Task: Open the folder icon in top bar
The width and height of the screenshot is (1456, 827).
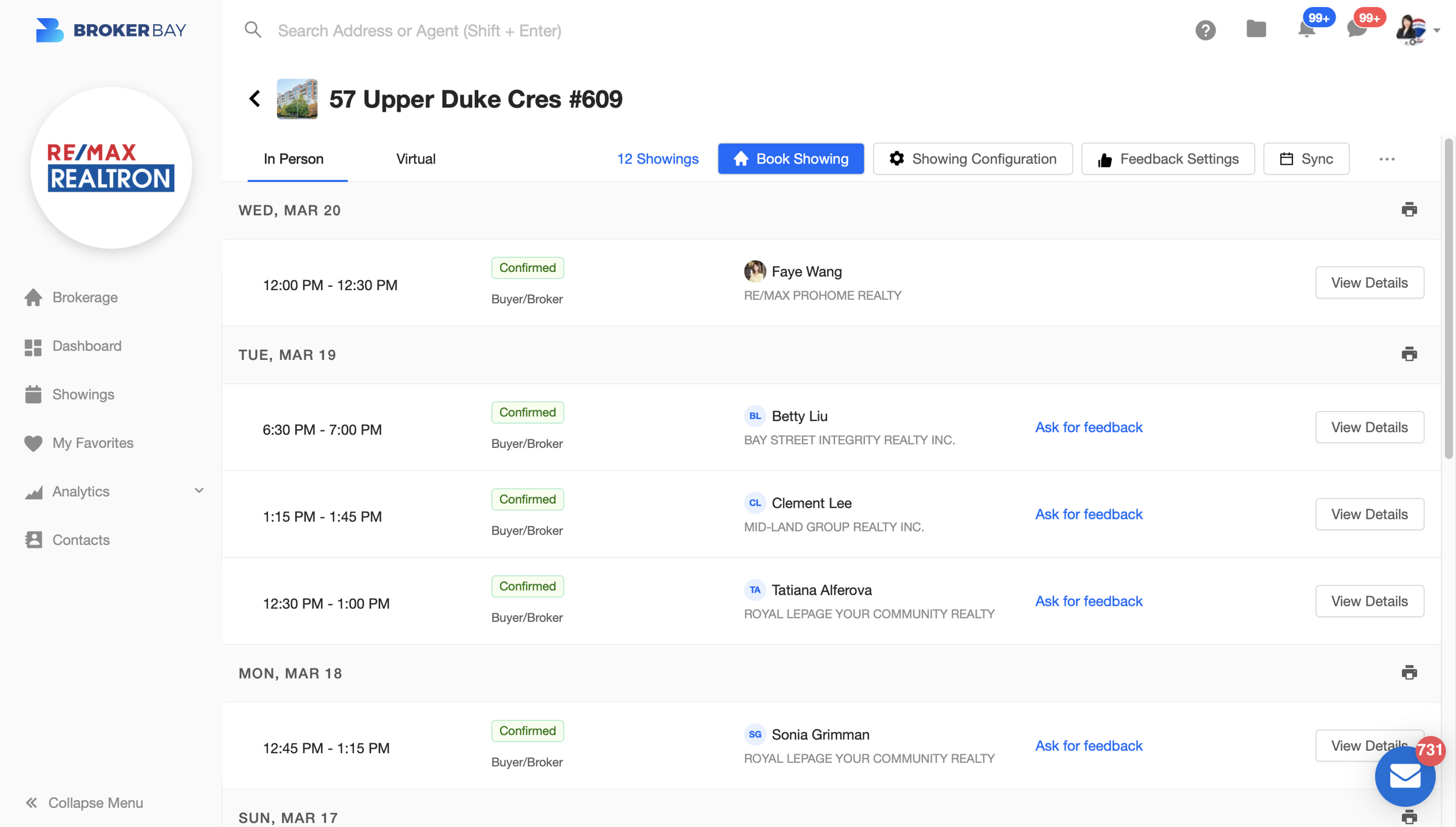Action: pyautogui.click(x=1256, y=29)
